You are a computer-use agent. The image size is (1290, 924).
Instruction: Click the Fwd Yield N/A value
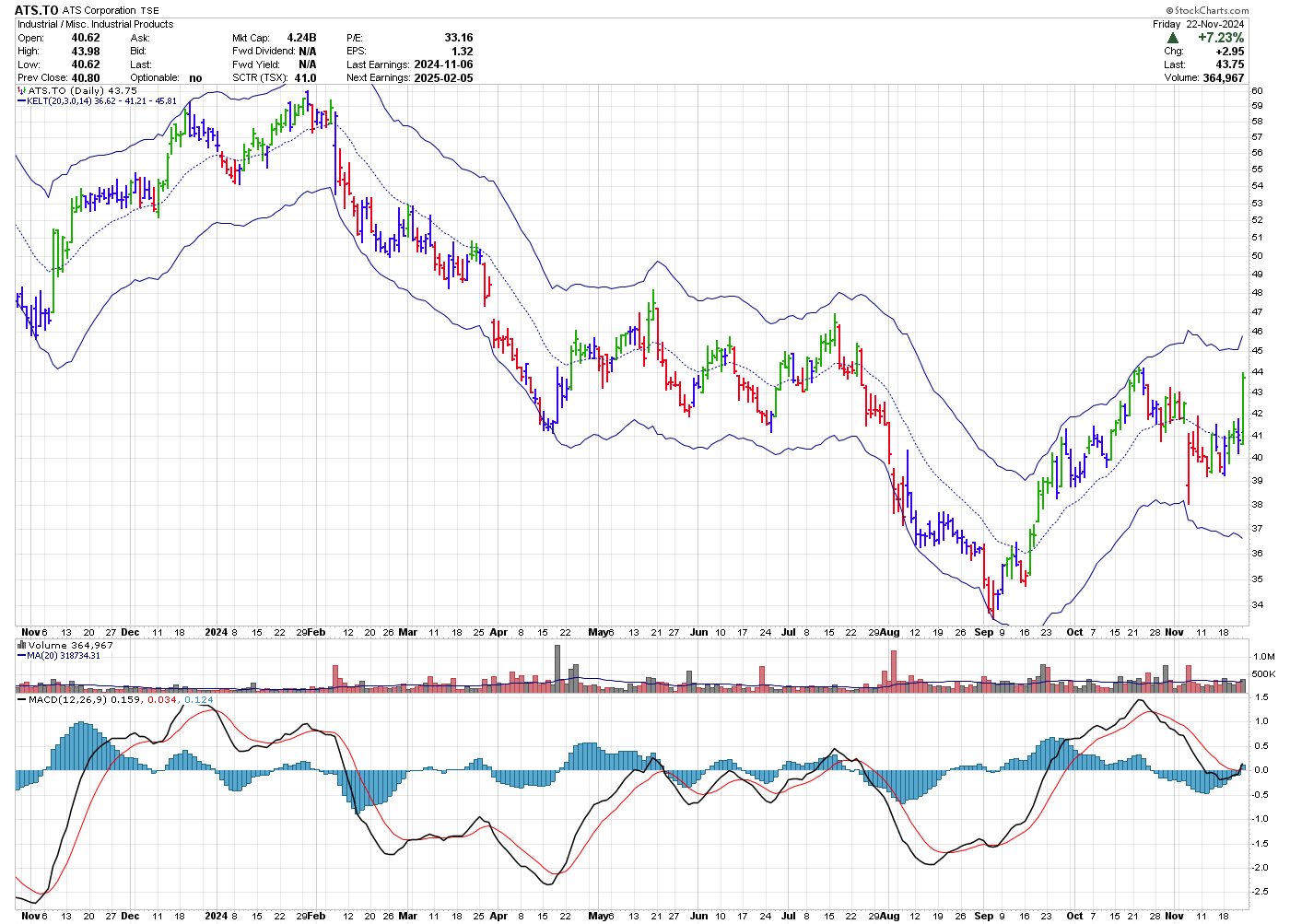point(308,64)
